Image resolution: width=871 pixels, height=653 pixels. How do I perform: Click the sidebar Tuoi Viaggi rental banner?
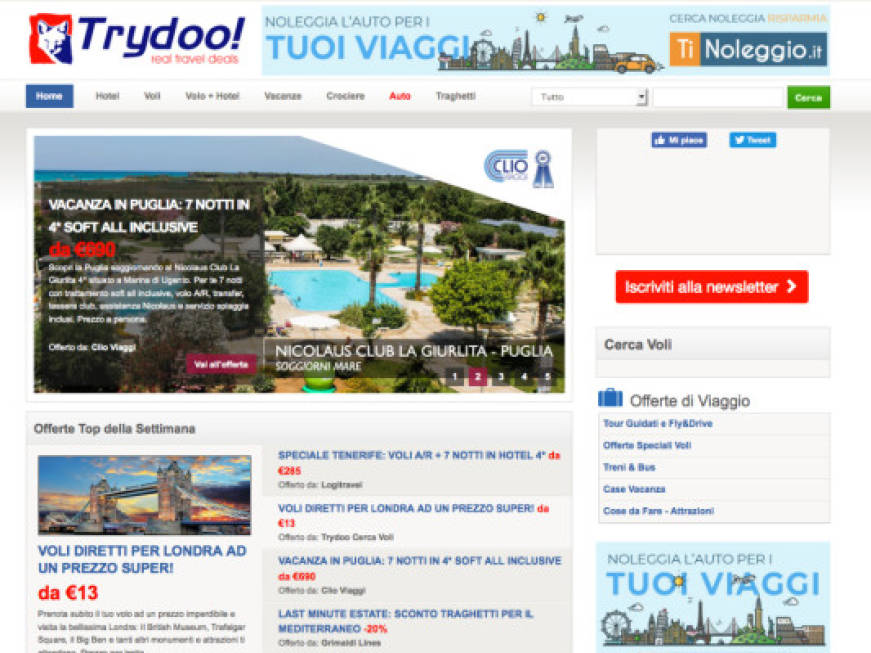(713, 597)
